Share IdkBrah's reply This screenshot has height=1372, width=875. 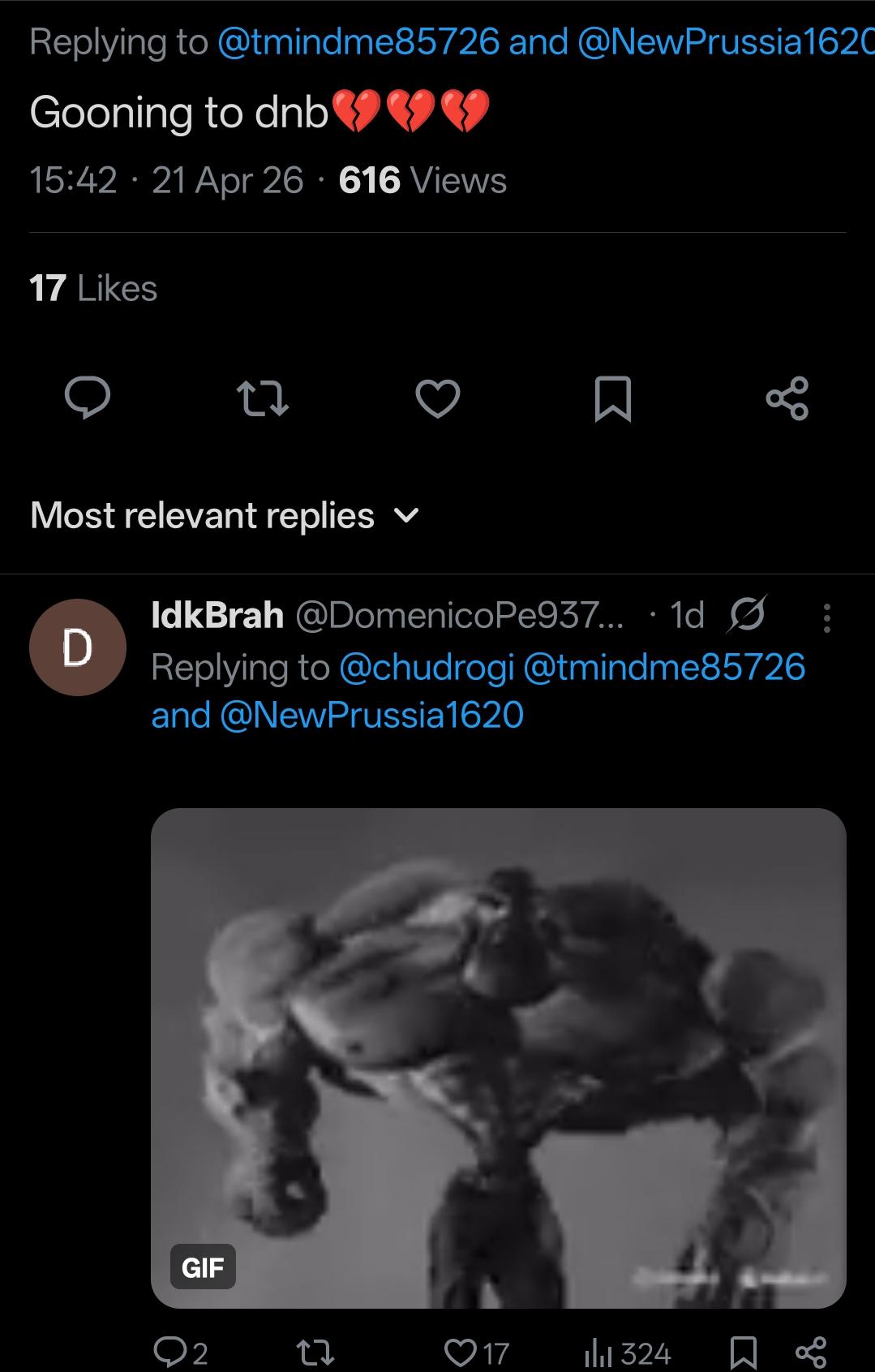coord(810,1353)
